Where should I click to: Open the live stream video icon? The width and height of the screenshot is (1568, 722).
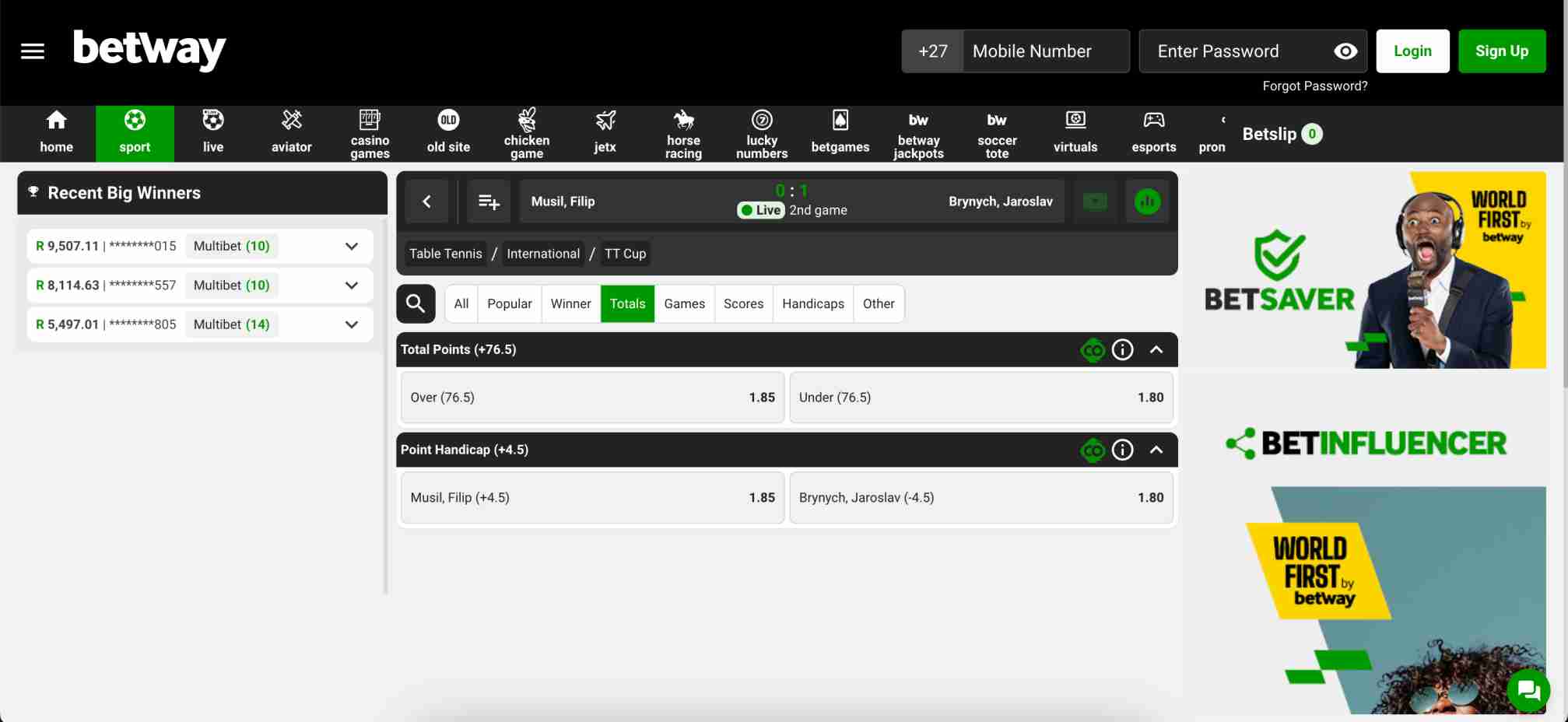(1095, 202)
